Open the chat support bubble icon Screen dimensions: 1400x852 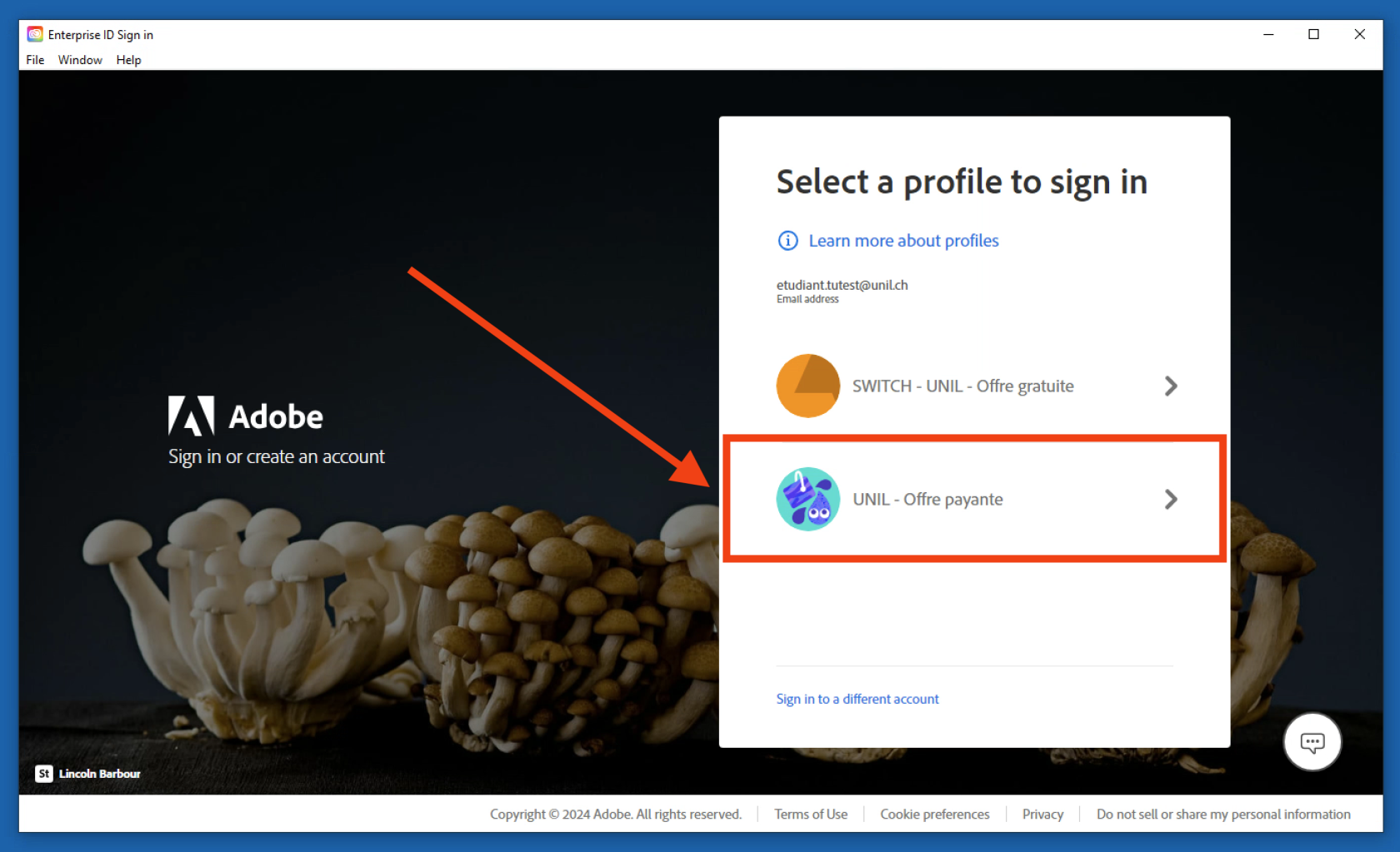point(1312,741)
